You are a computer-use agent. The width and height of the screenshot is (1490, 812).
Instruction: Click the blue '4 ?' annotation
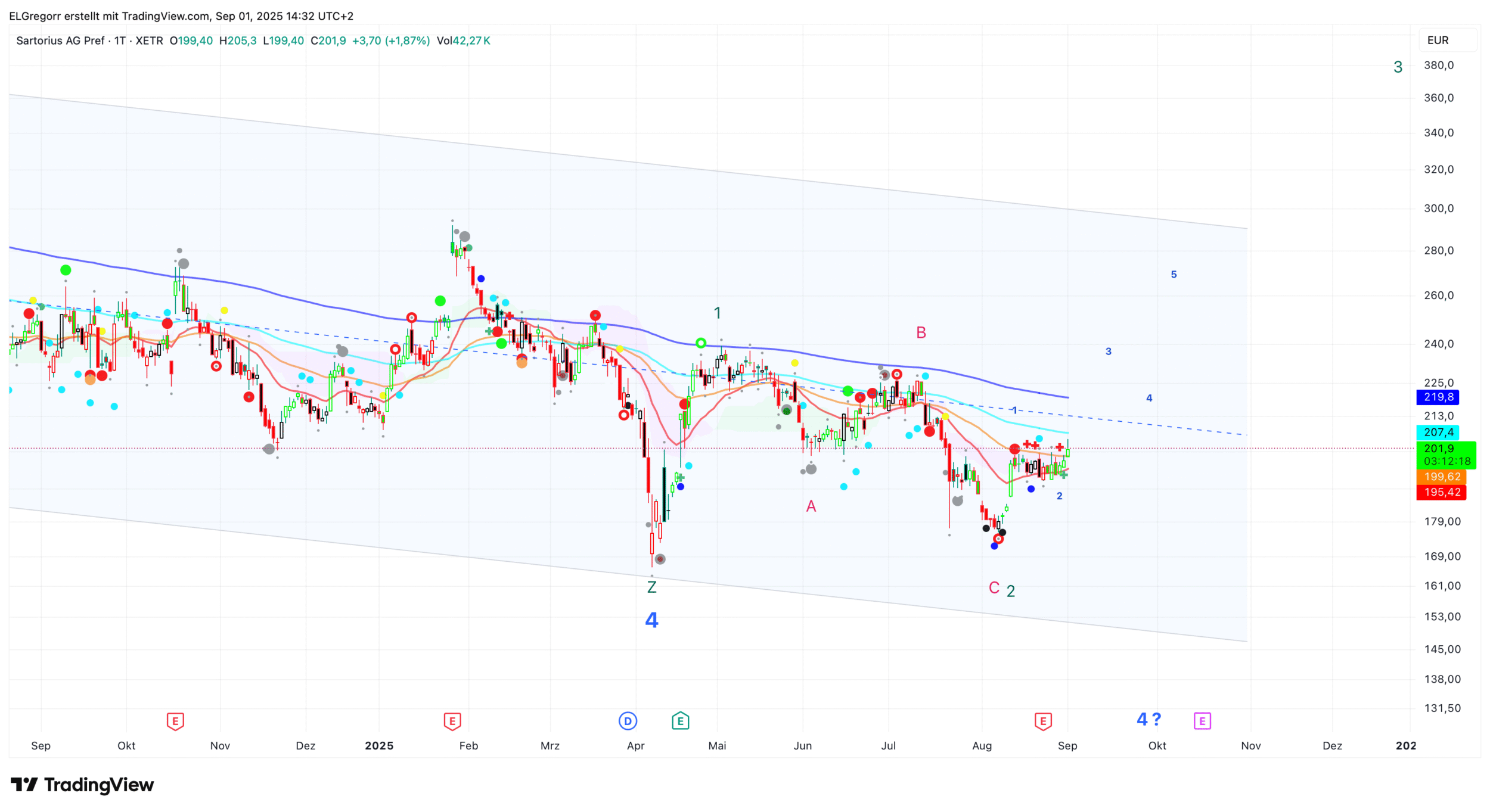pyautogui.click(x=1148, y=720)
